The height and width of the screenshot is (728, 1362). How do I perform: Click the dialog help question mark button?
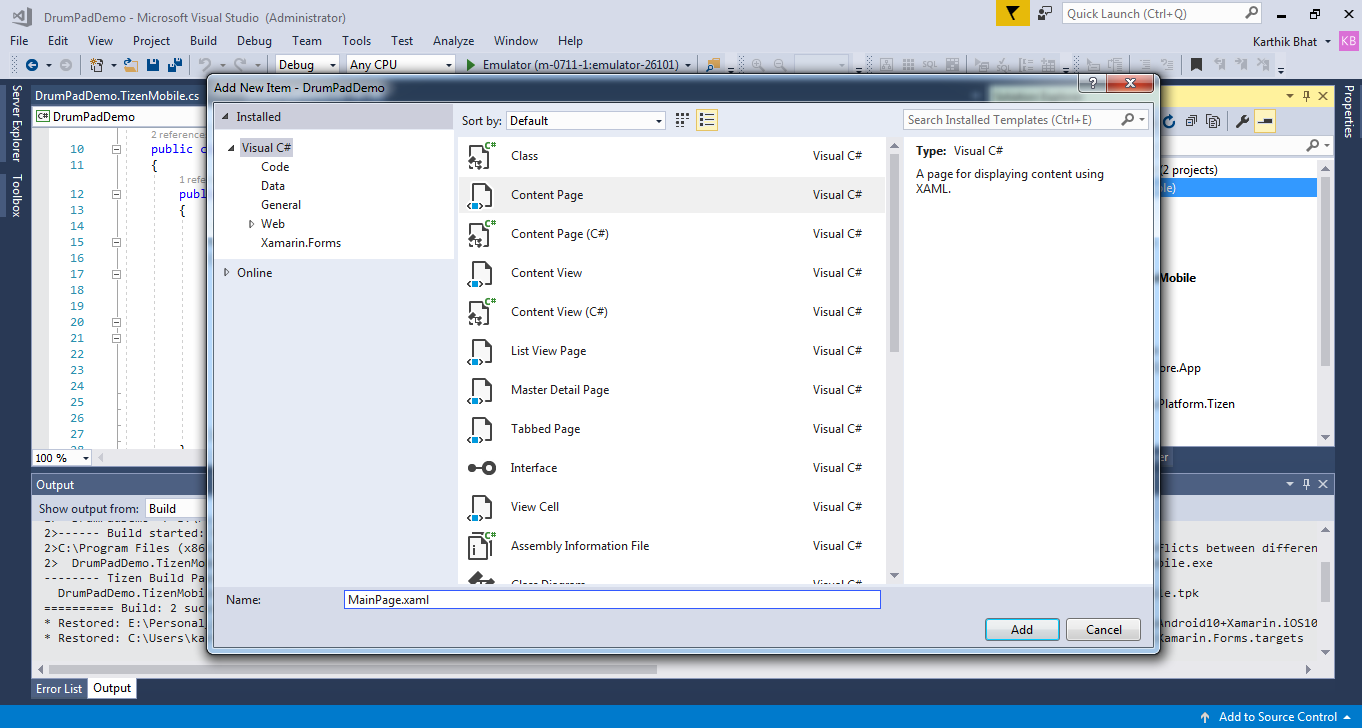point(1093,84)
